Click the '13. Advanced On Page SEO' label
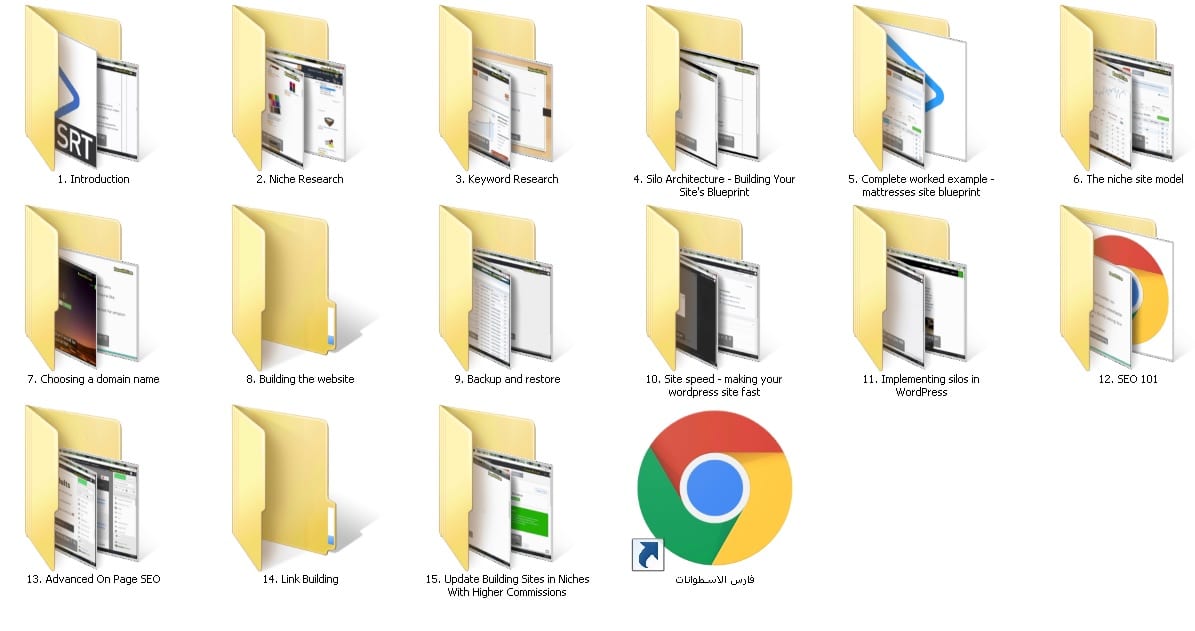Screen dimensions: 1195x631 [94, 579]
